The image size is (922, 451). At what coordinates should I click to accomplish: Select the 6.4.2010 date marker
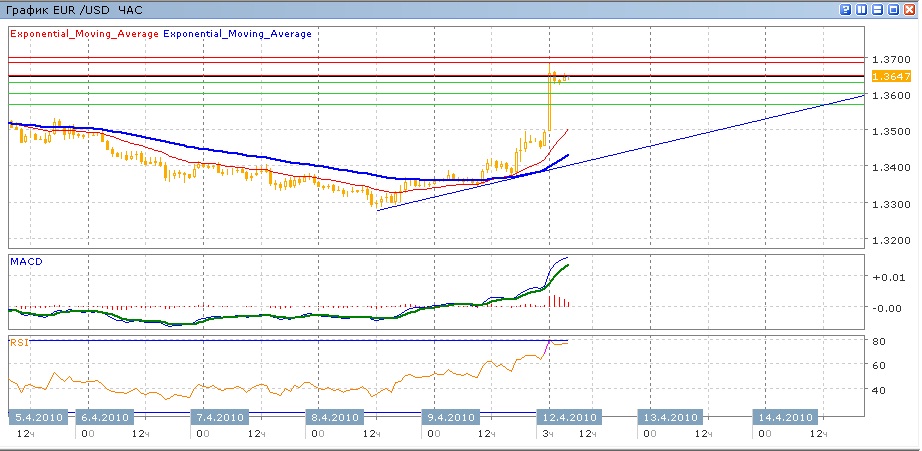[103, 417]
